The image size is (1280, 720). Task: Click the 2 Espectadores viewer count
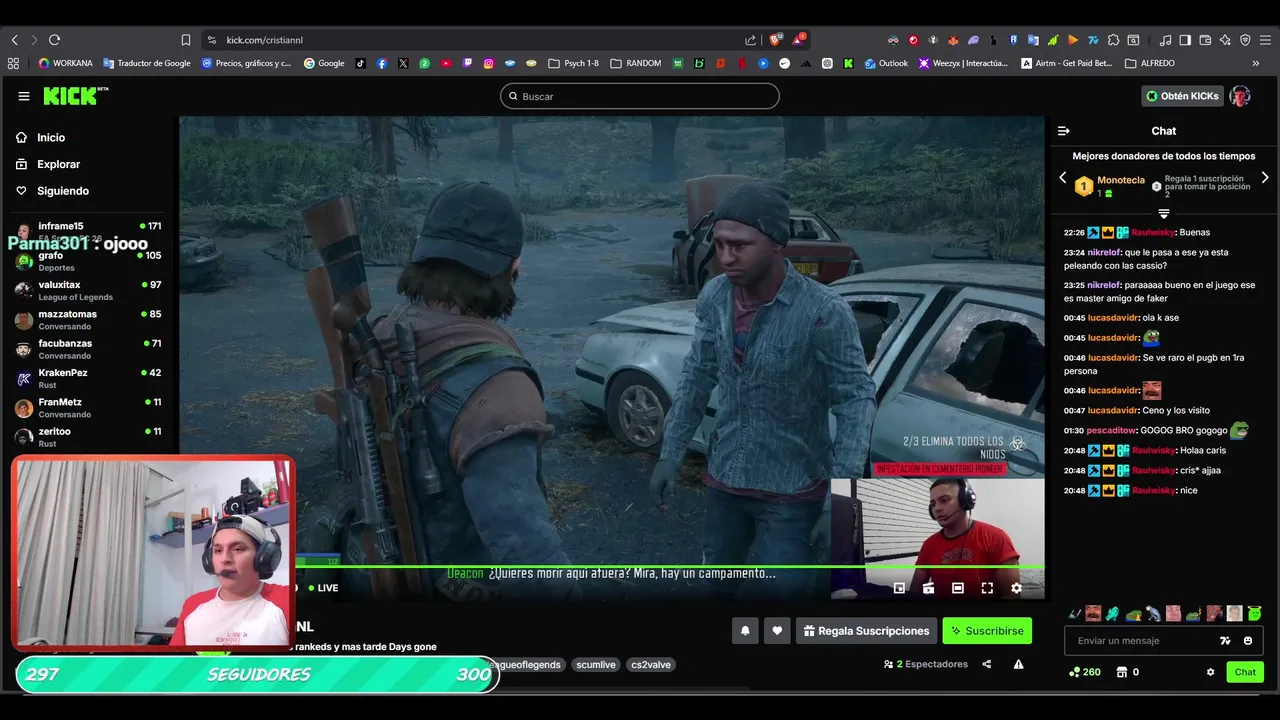[x=926, y=664]
